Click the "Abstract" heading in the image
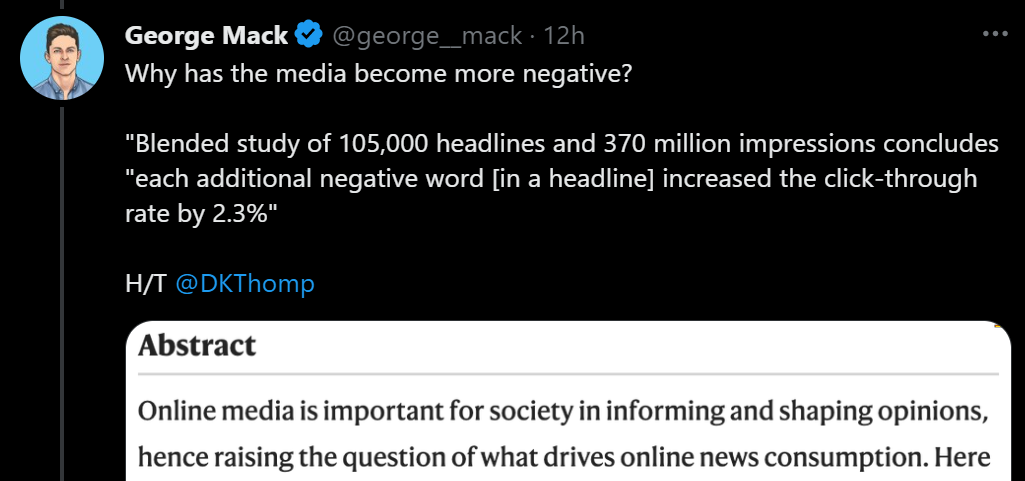 pyautogui.click(x=198, y=346)
